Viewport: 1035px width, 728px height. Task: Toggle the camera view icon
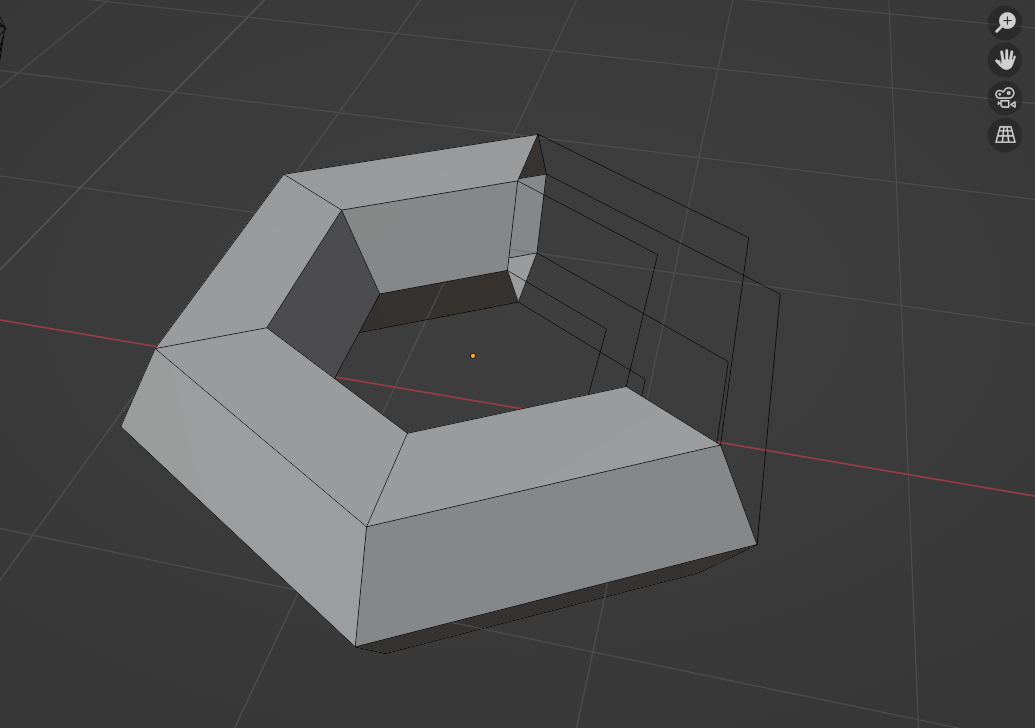pos(1005,98)
